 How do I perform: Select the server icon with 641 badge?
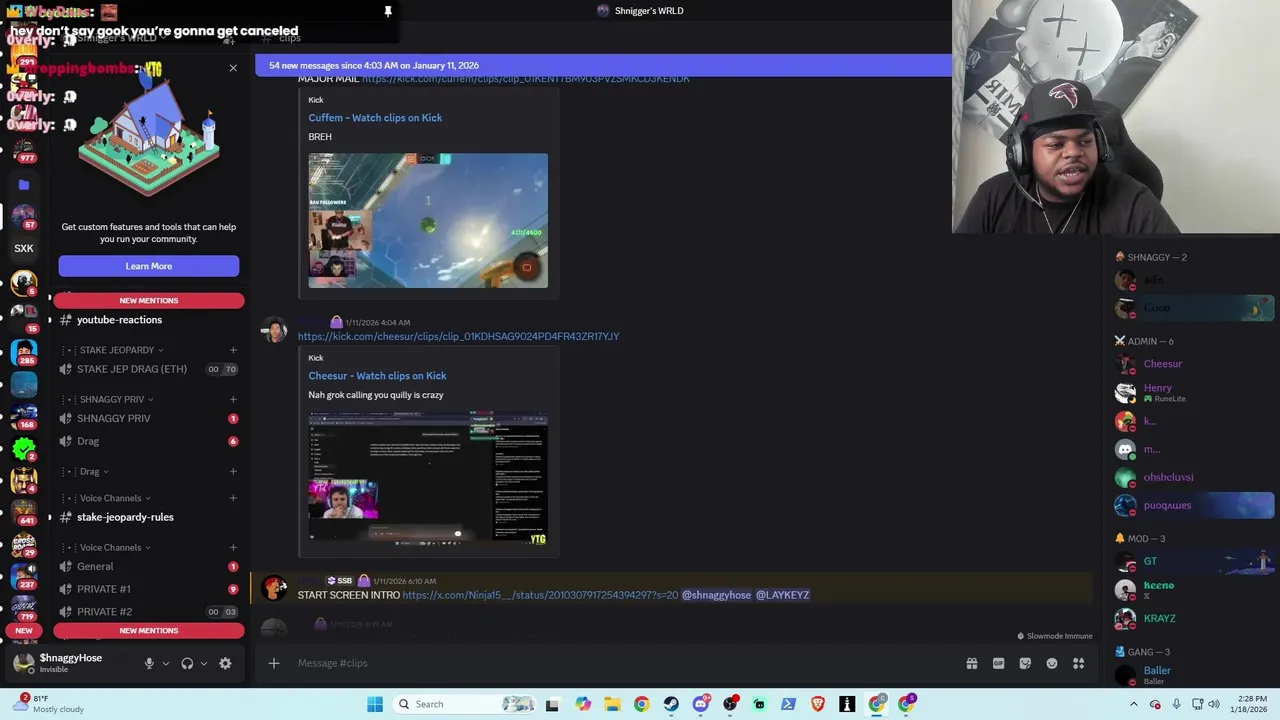[24, 513]
